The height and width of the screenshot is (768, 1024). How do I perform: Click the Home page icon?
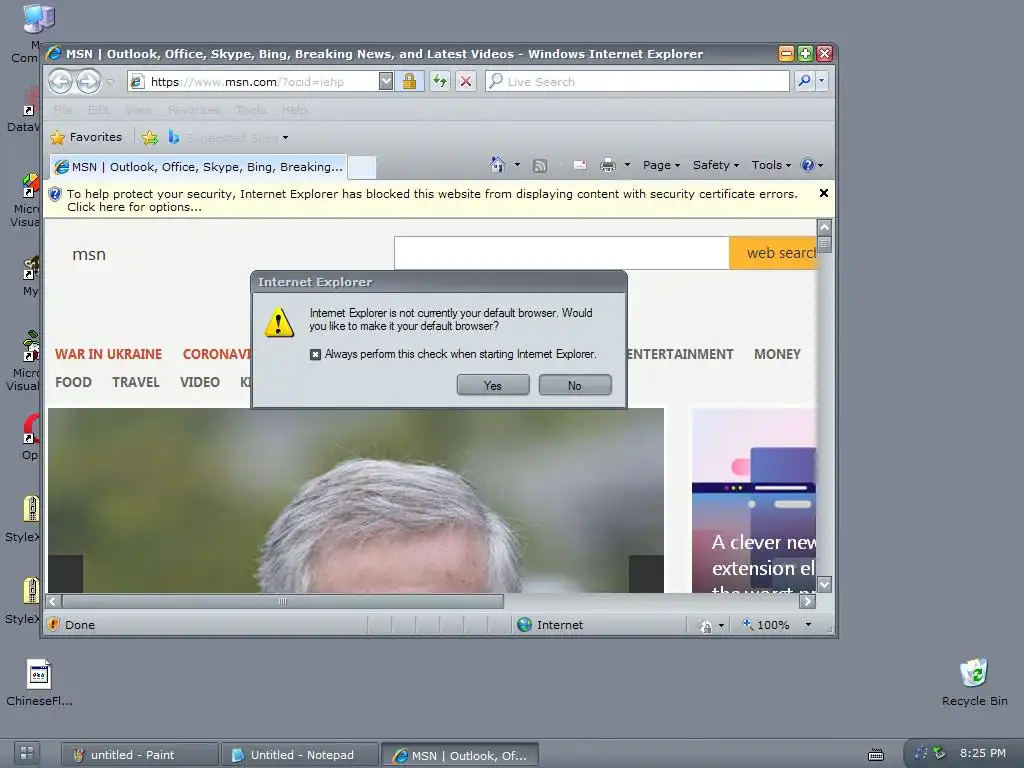click(x=498, y=165)
